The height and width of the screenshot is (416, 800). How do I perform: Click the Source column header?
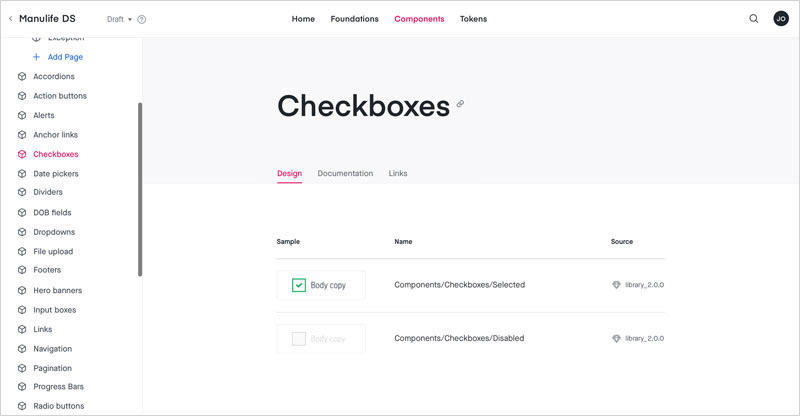(x=622, y=241)
